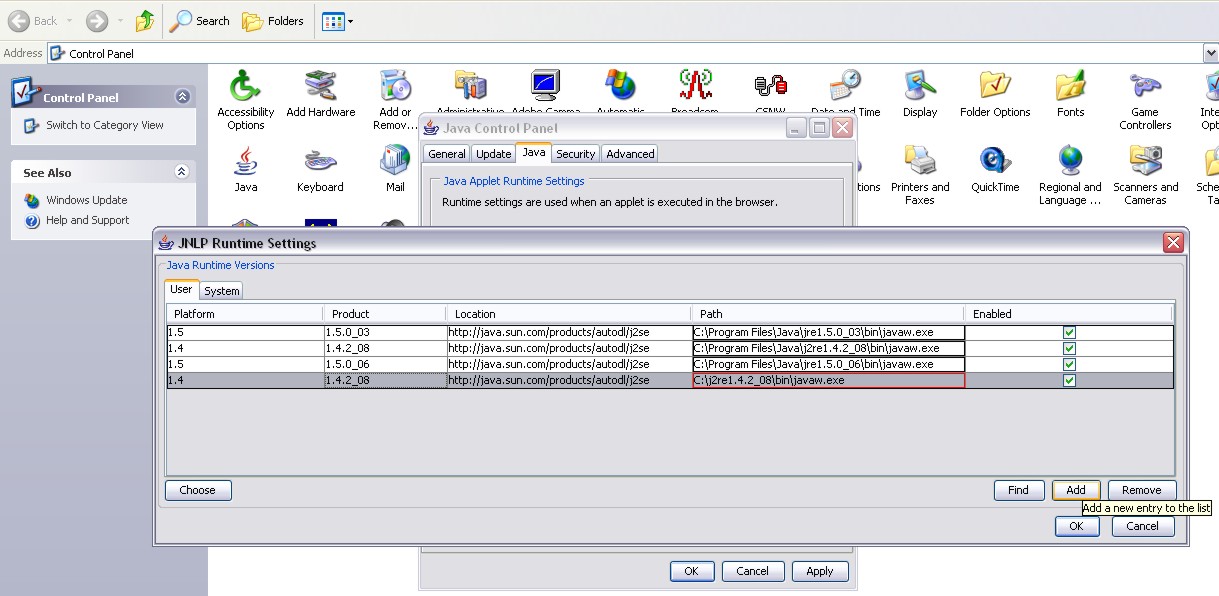Click the Remove button
This screenshot has height=596, width=1219.
[1142, 490]
